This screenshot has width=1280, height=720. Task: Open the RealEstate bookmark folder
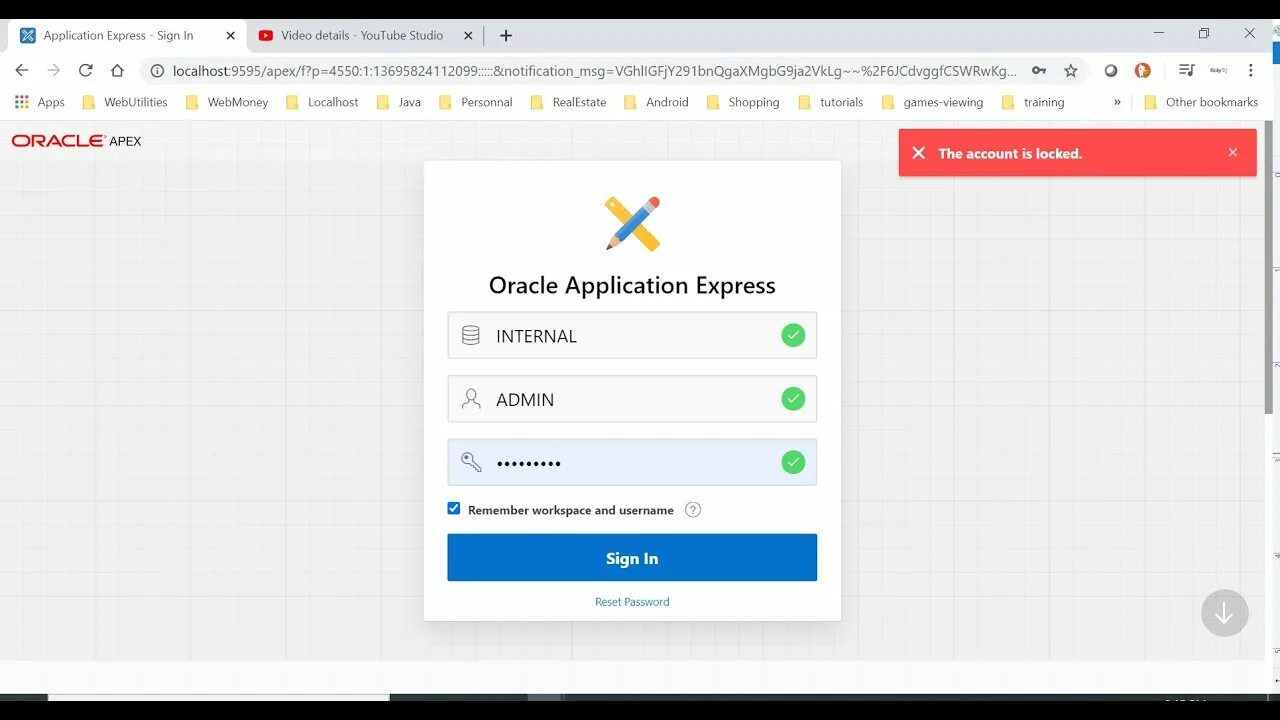(x=568, y=102)
